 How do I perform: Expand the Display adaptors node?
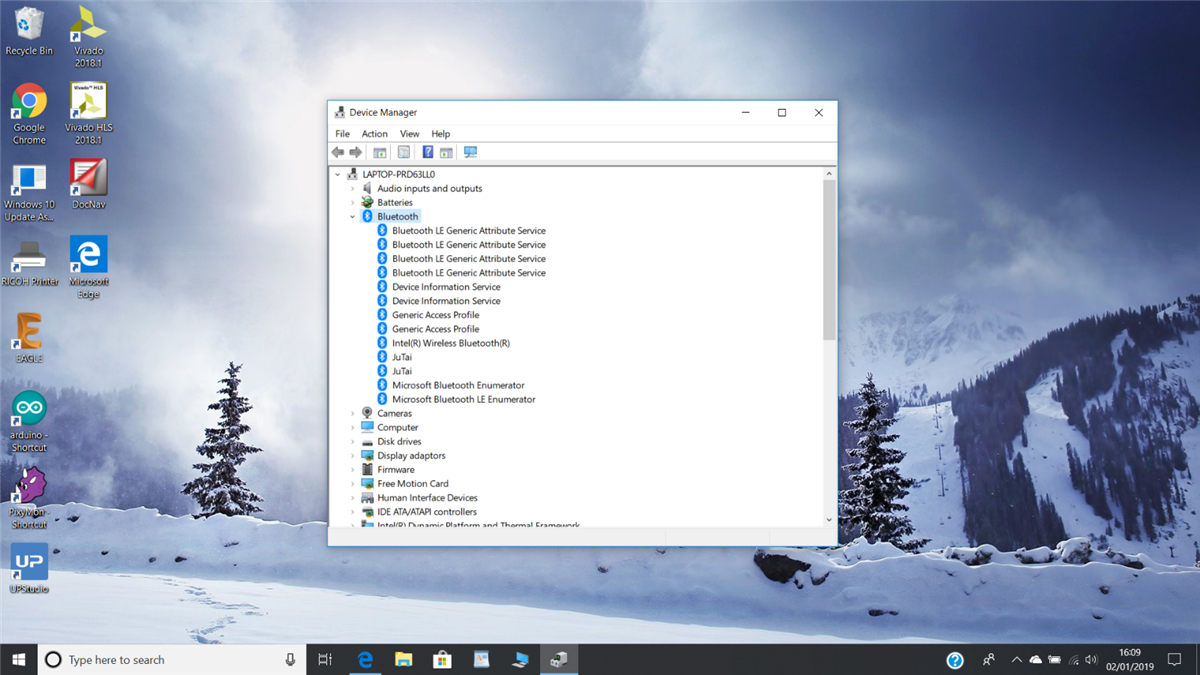pyautogui.click(x=353, y=456)
